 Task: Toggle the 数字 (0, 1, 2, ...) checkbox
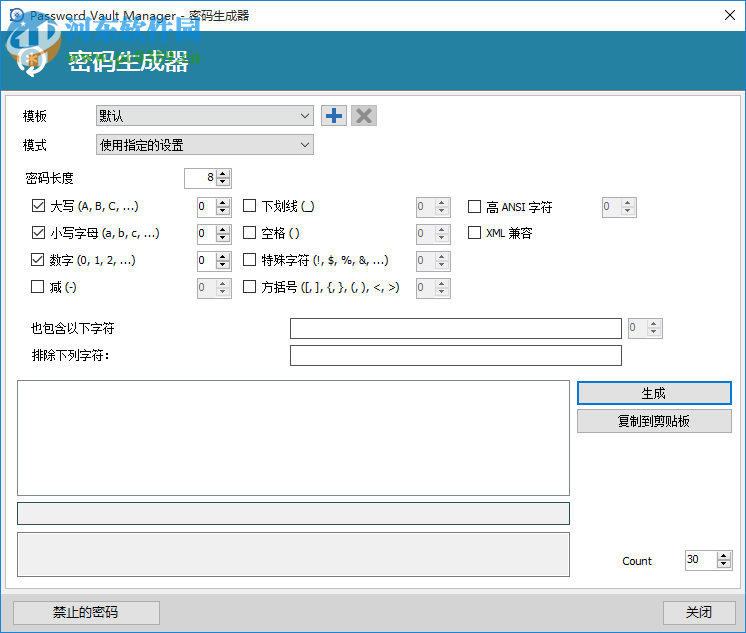[x=38, y=260]
